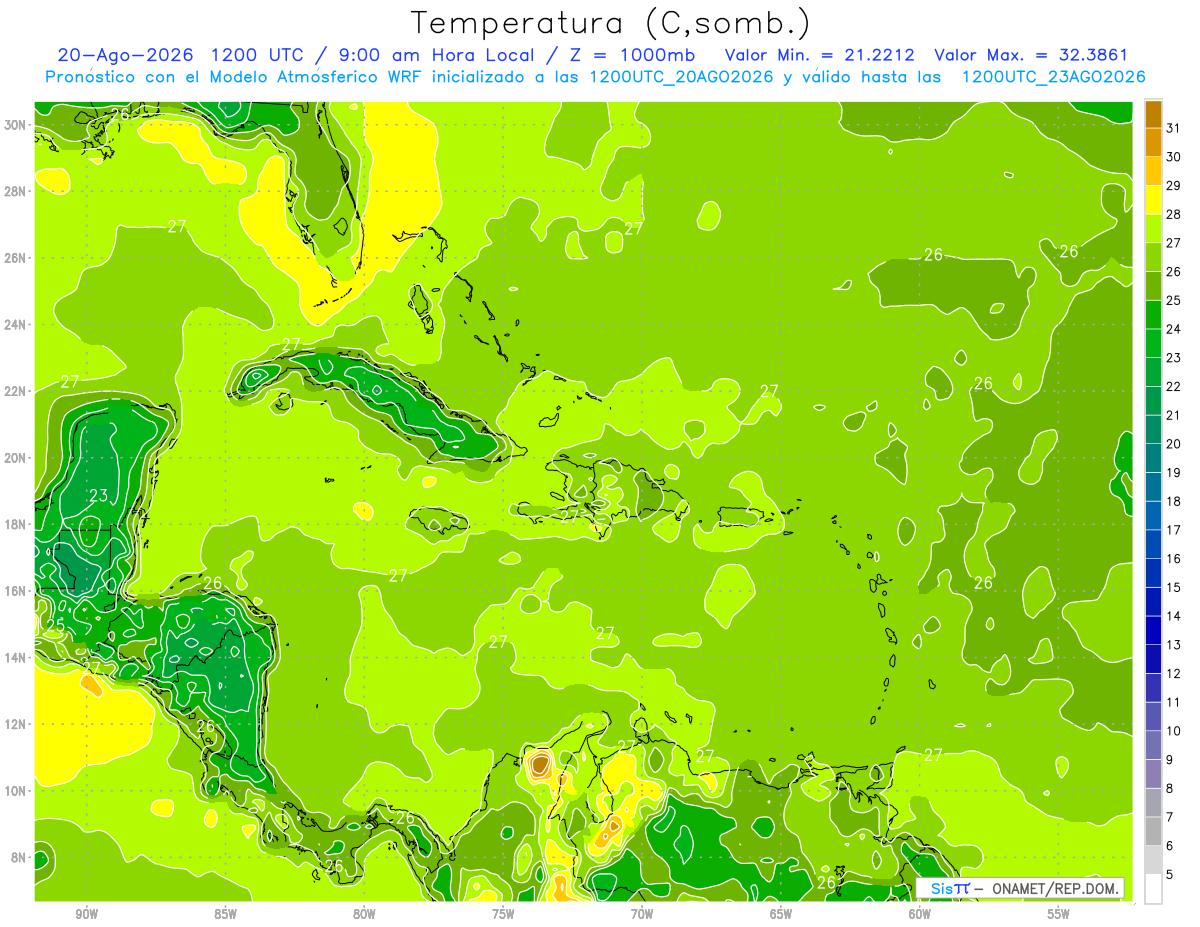Click the '75W' longitude label
This screenshot has height=927, width=1200.
click(503, 914)
